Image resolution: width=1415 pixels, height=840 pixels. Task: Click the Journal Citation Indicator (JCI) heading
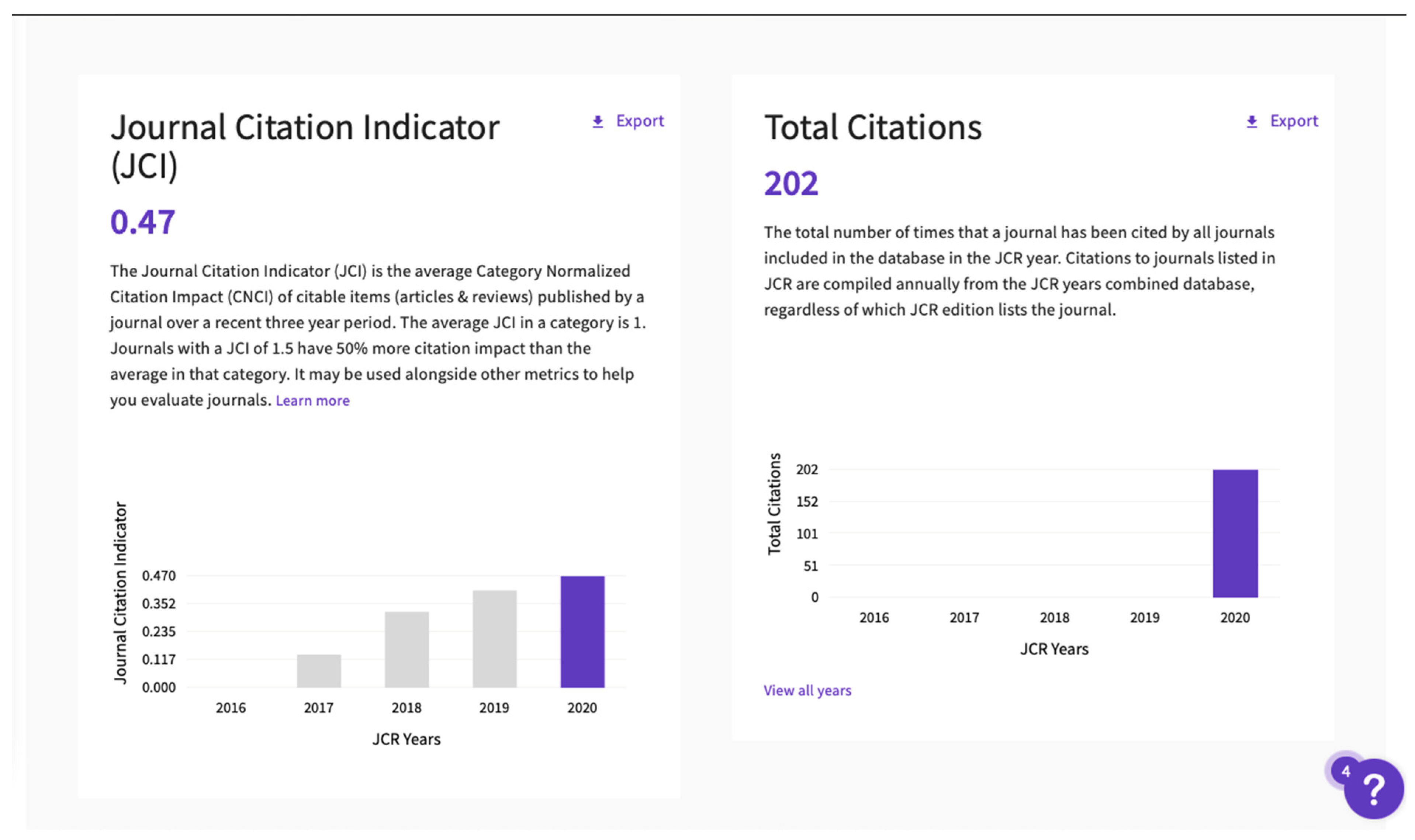305,146
